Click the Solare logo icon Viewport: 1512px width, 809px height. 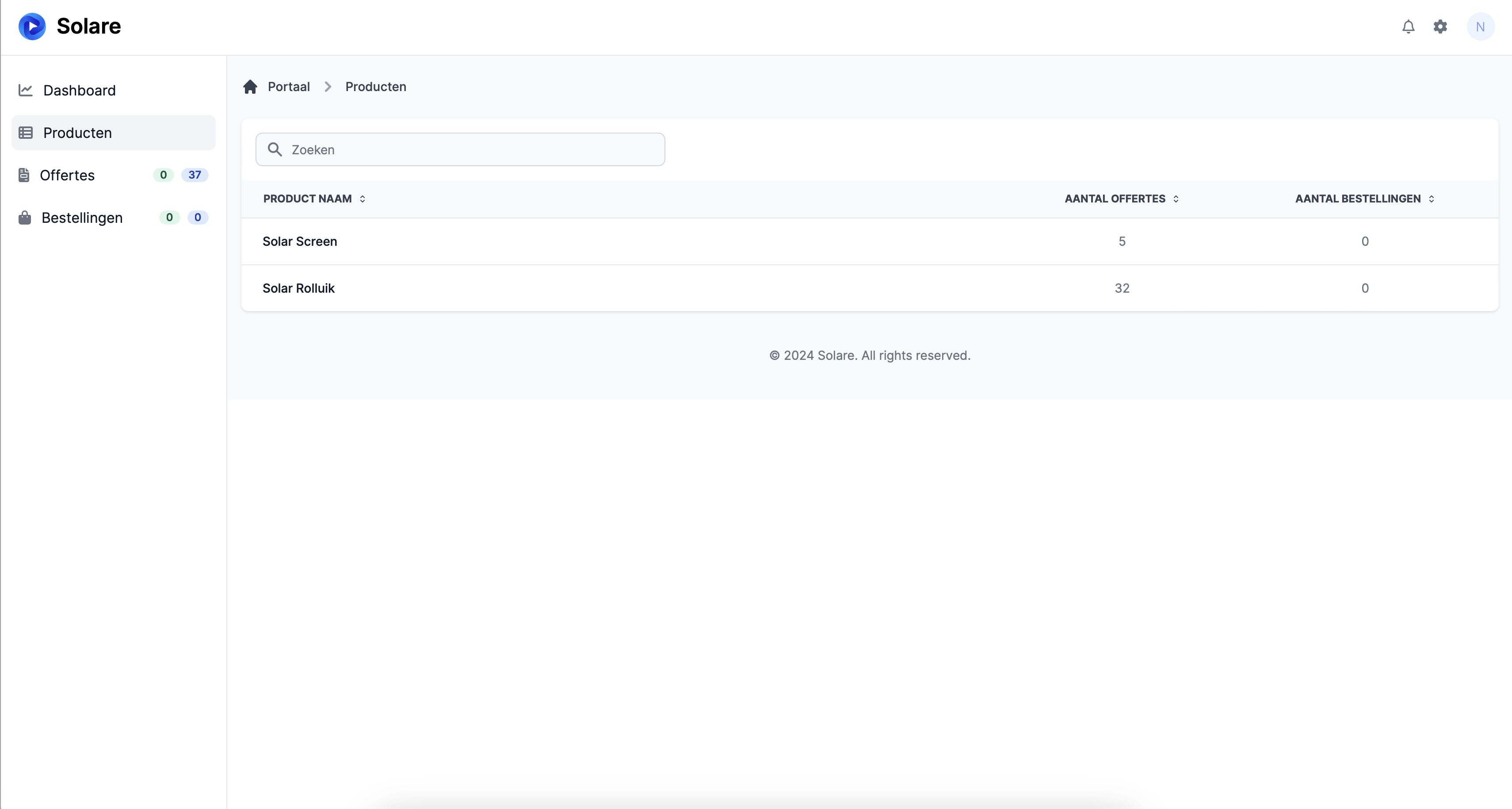32,27
